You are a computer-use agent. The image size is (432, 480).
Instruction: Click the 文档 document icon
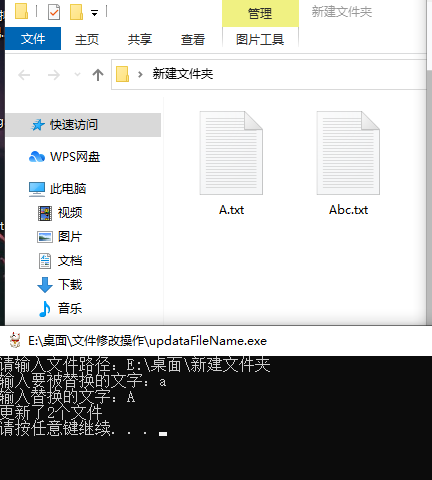(x=45, y=261)
